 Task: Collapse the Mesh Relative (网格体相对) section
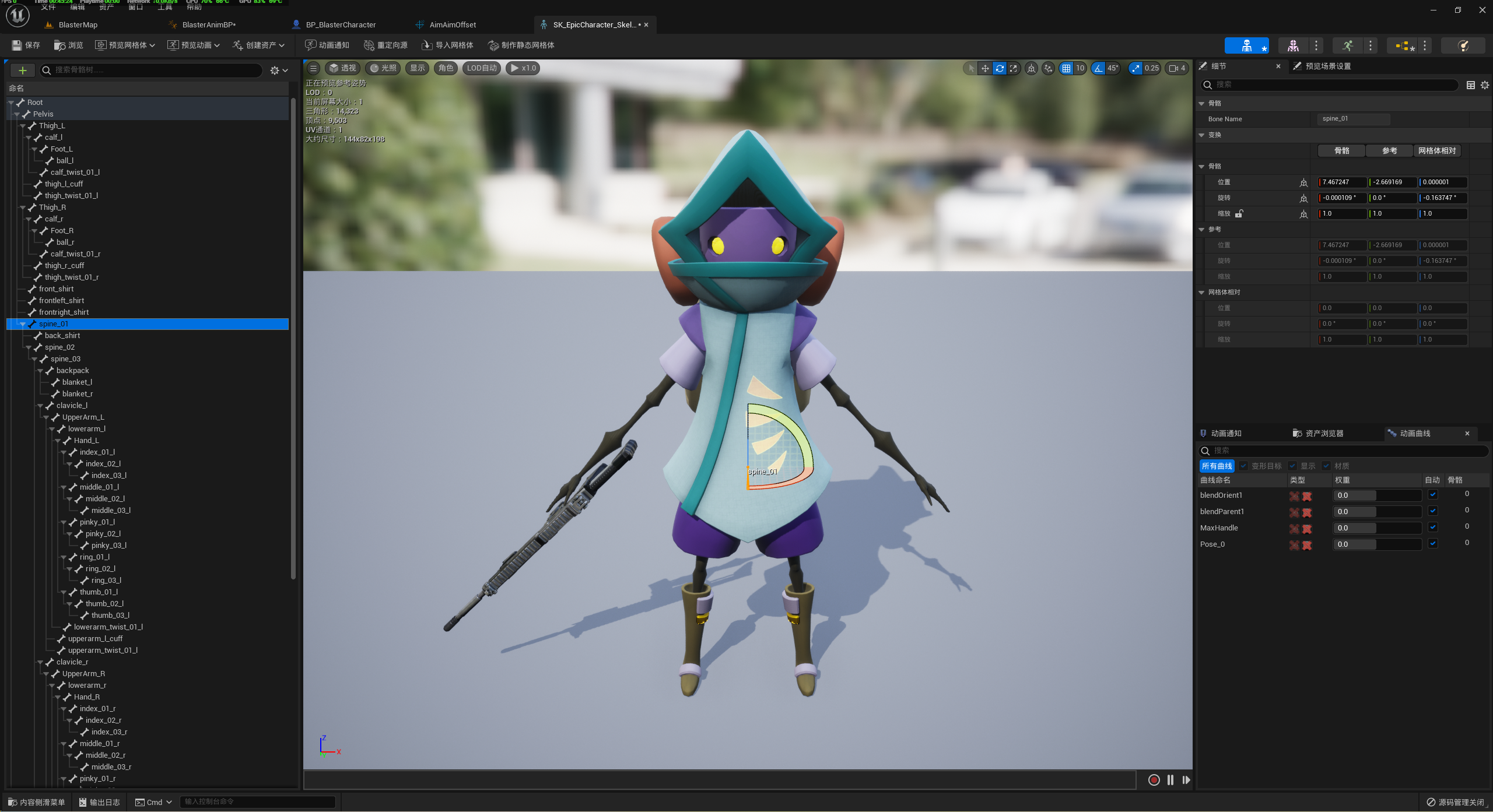point(1201,293)
